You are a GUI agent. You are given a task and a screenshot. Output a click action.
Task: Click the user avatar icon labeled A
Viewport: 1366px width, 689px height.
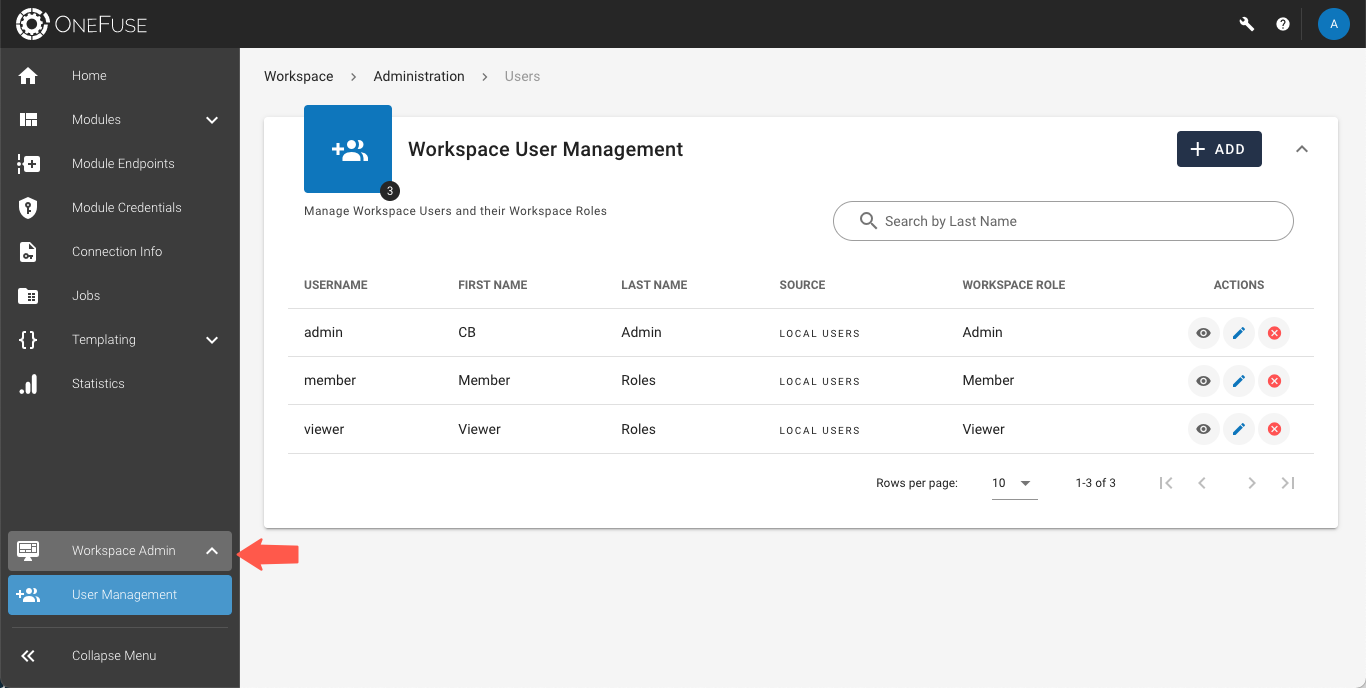coord(1333,24)
